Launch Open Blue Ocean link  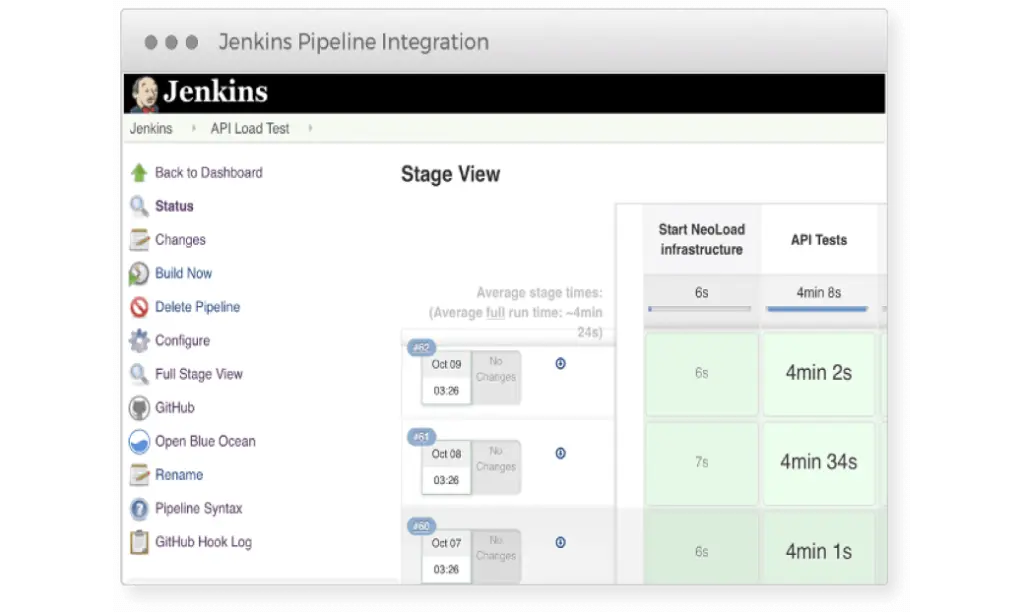click(205, 441)
